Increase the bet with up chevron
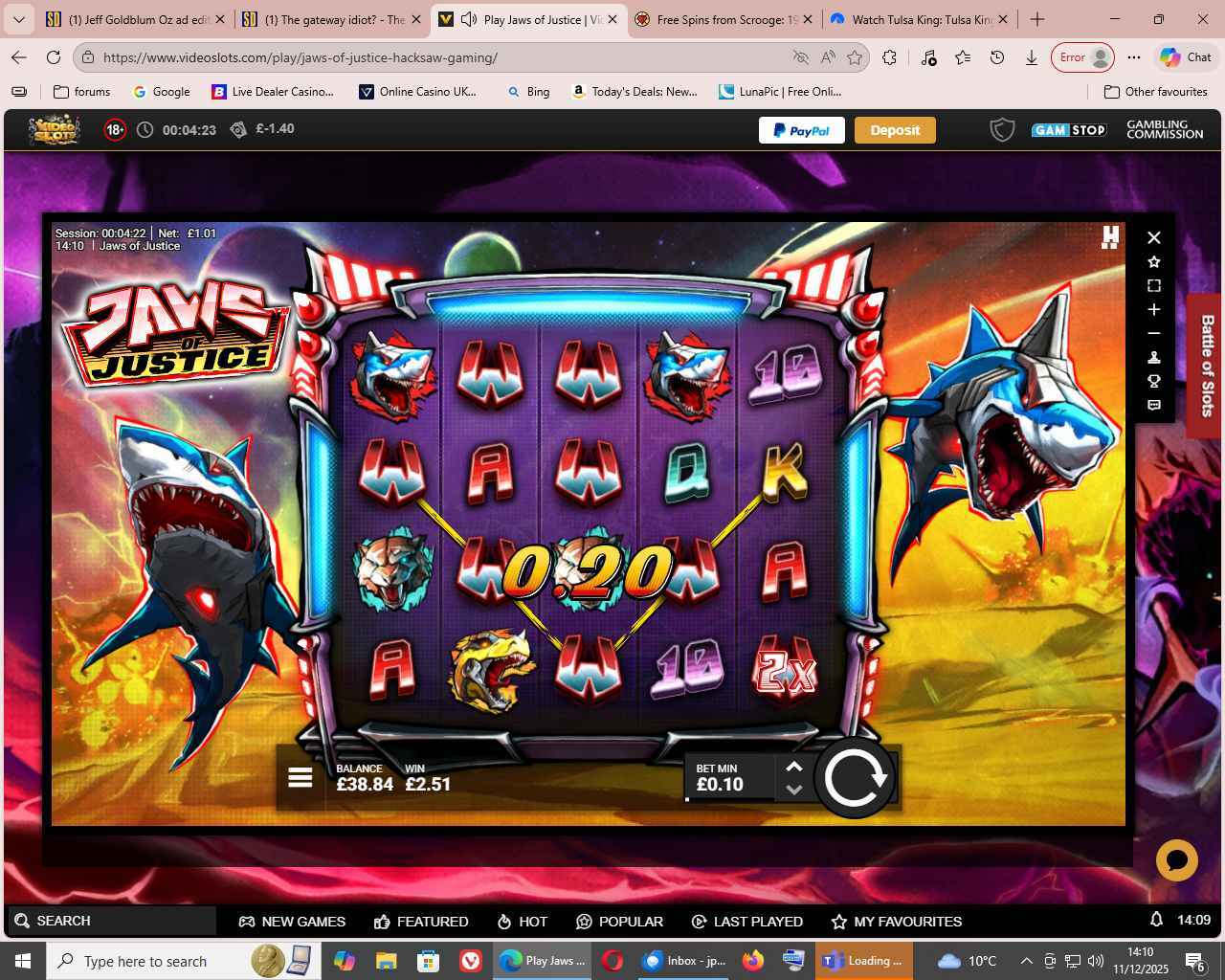Viewport: 1225px width, 980px height. 793,767
